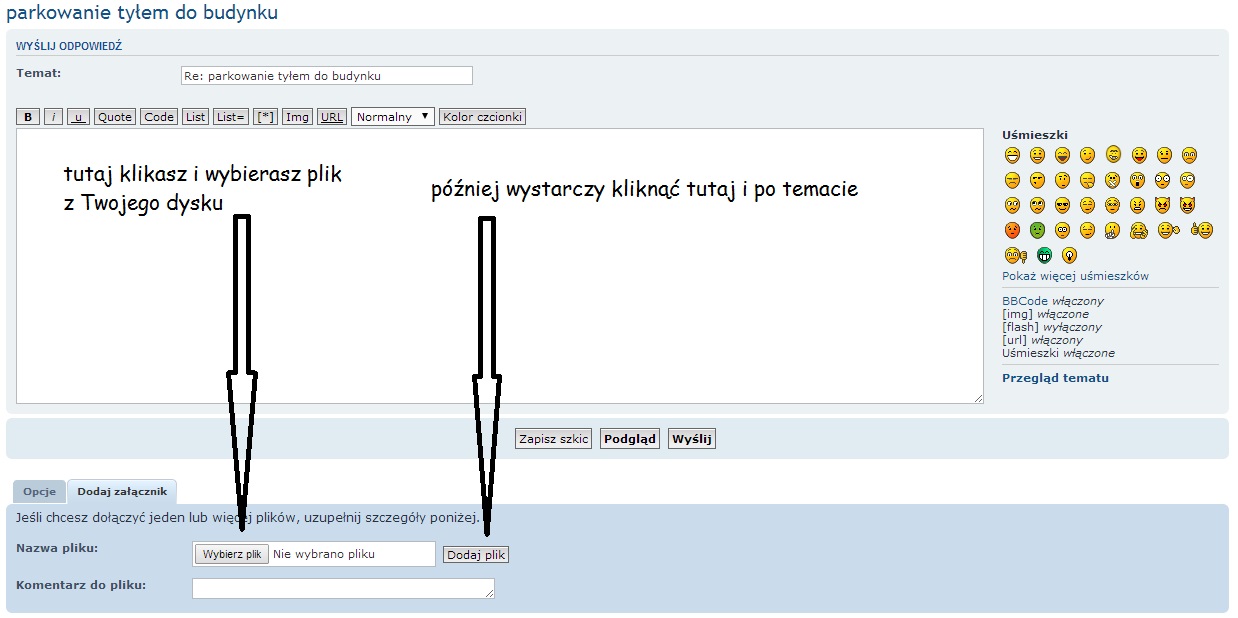Insert the thumbs up smiley
This screenshot has height=618, width=1238.
(1201, 230)
